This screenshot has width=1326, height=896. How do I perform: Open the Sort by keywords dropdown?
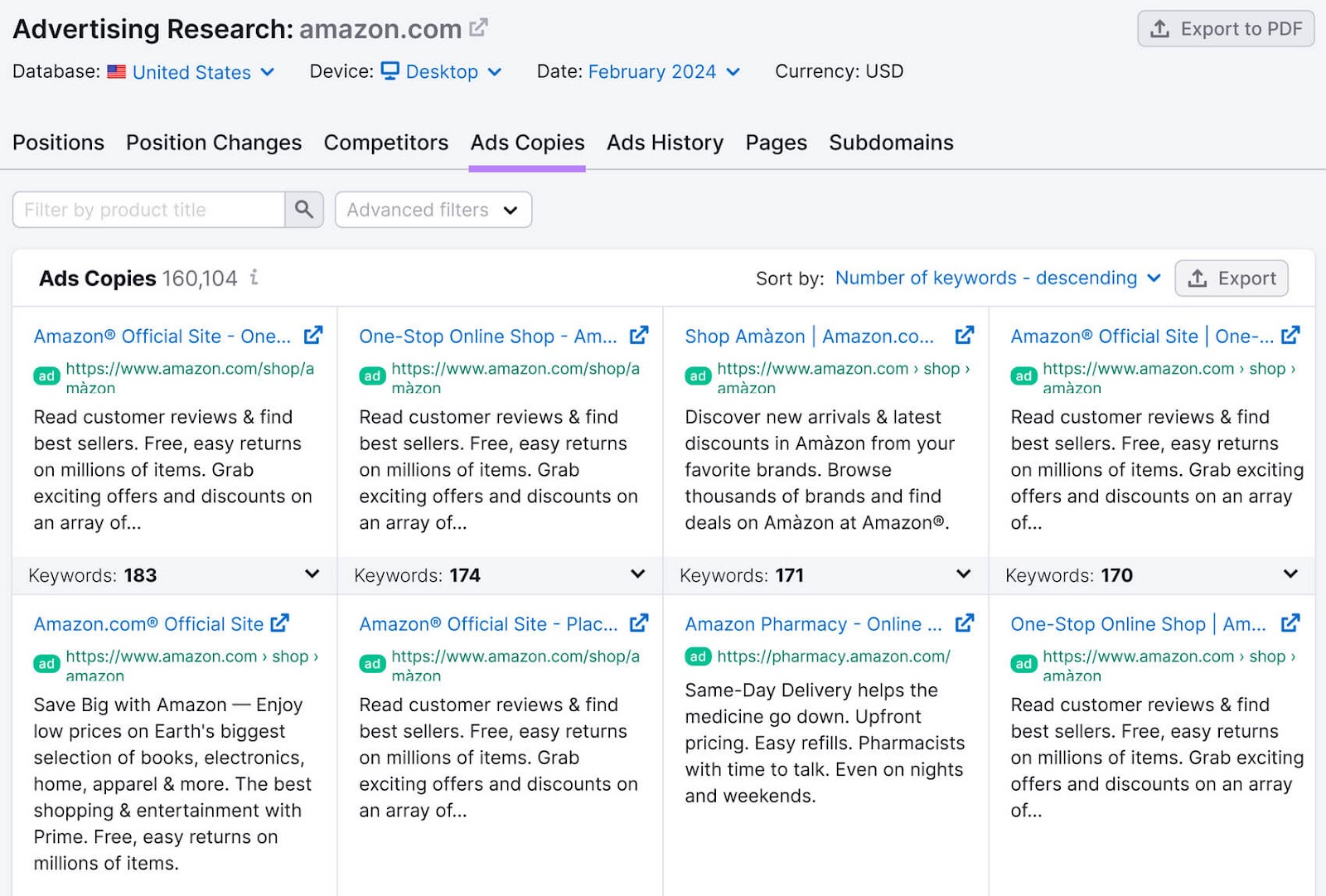coord(997,278)
